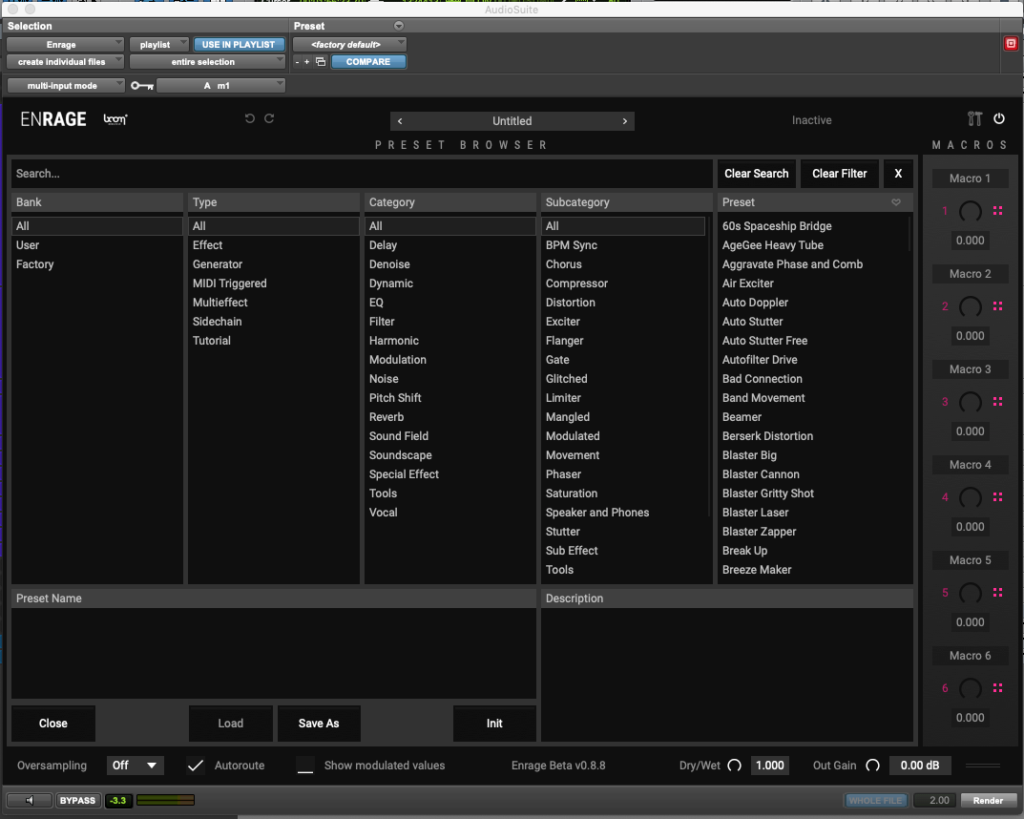Open the Preset header circle menu

[x=398, y=25]
